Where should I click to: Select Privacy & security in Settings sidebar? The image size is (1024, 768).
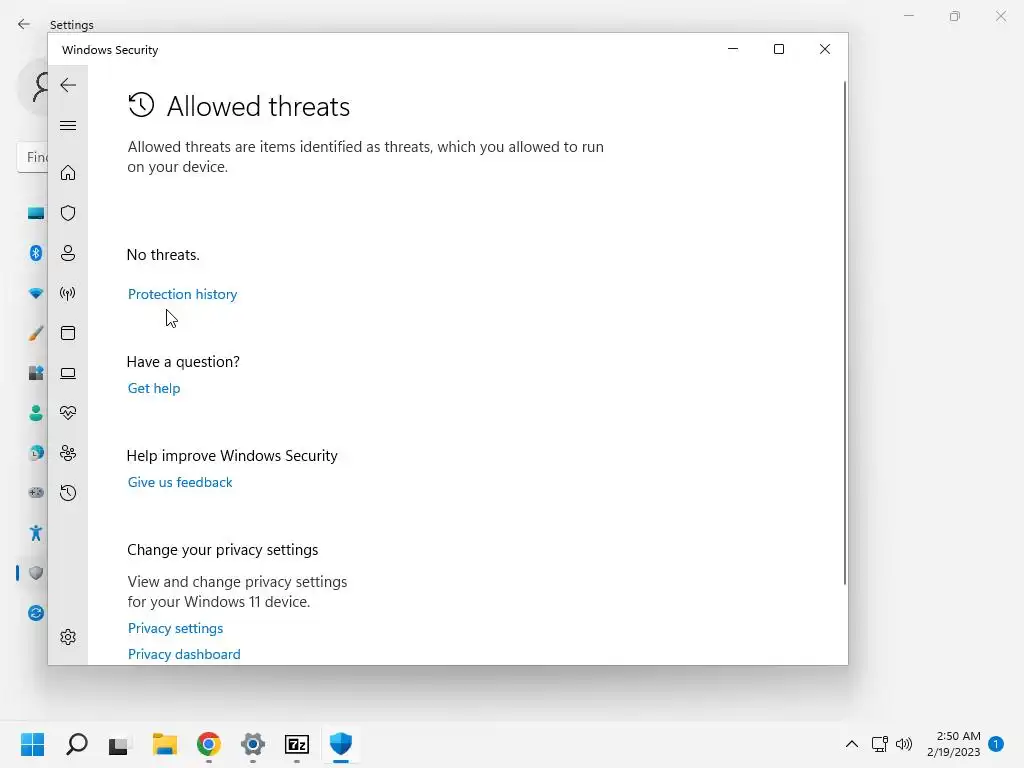[36, 573]
